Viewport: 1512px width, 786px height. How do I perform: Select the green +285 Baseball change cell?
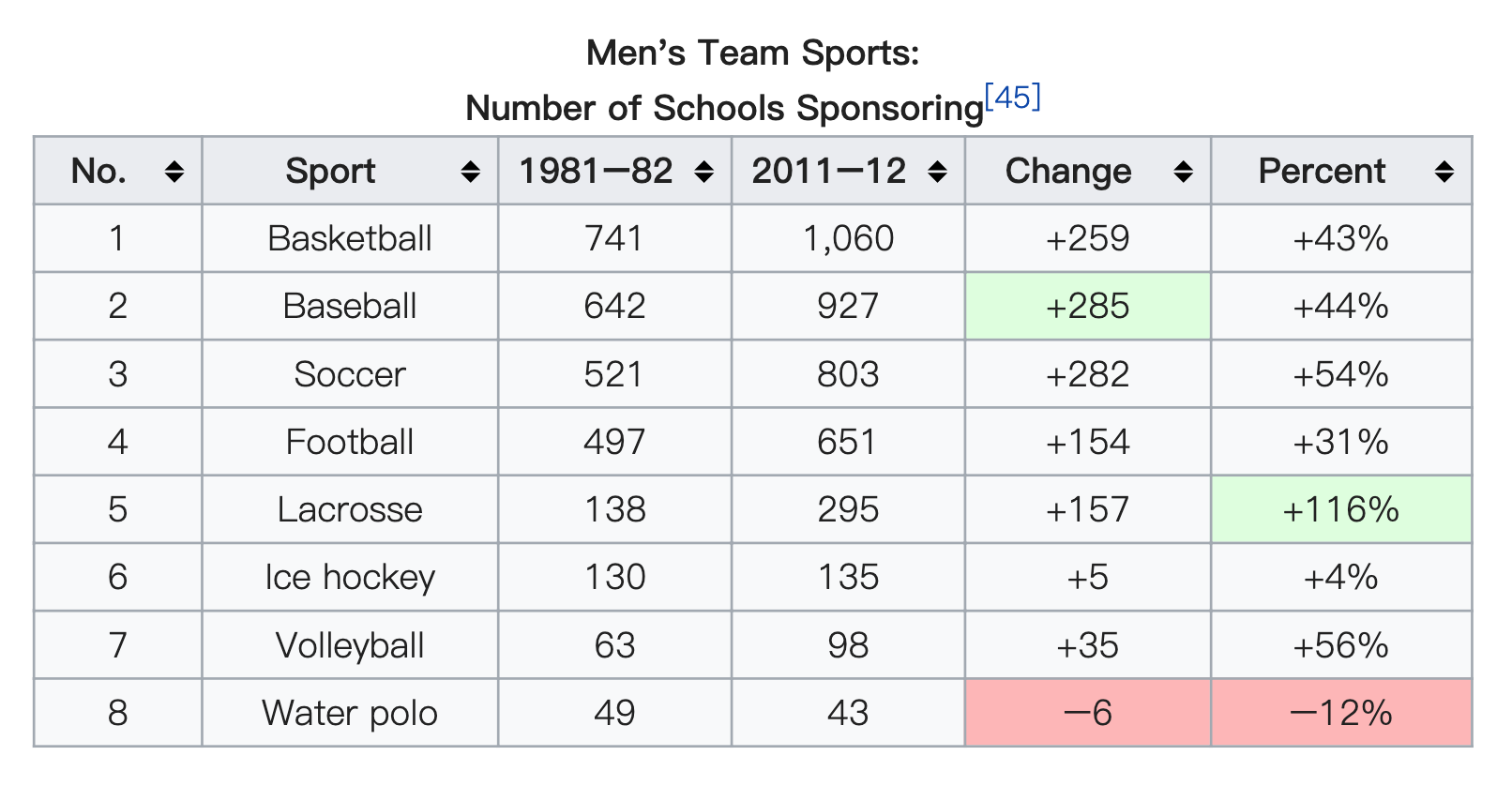[x=1088, y=307]
